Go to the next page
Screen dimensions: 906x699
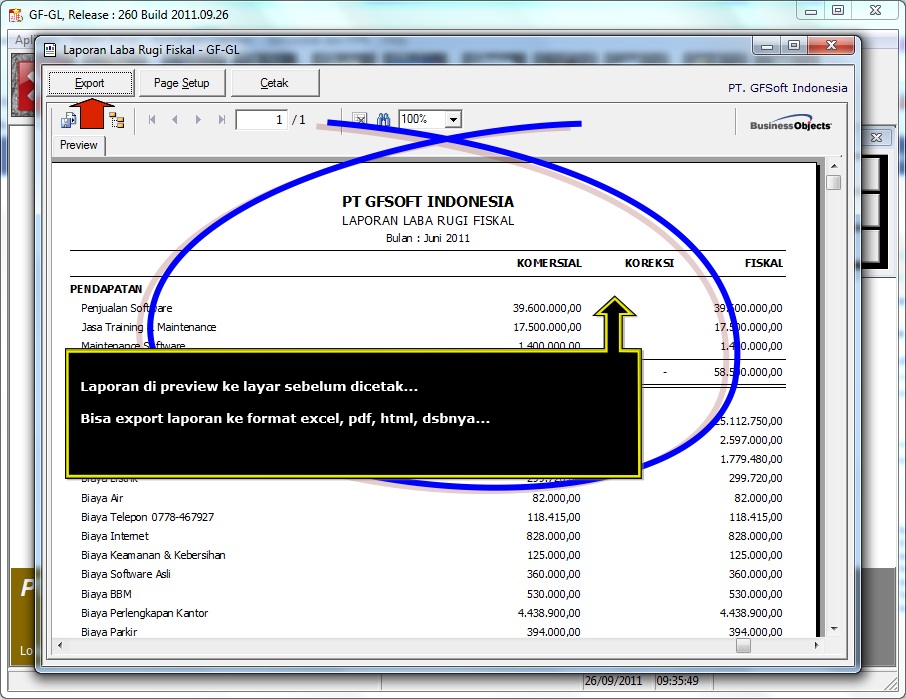(198, 120)
